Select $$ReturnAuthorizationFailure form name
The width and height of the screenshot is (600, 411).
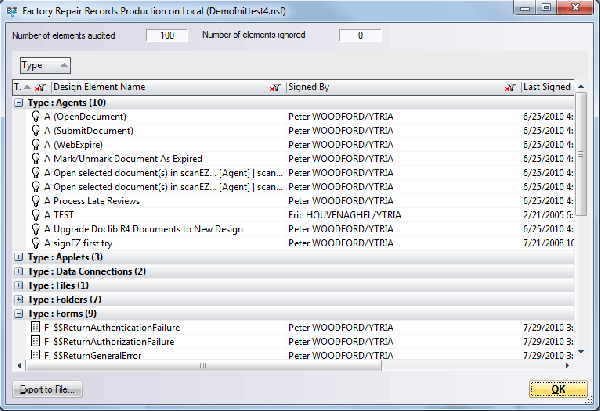[114, 341]
